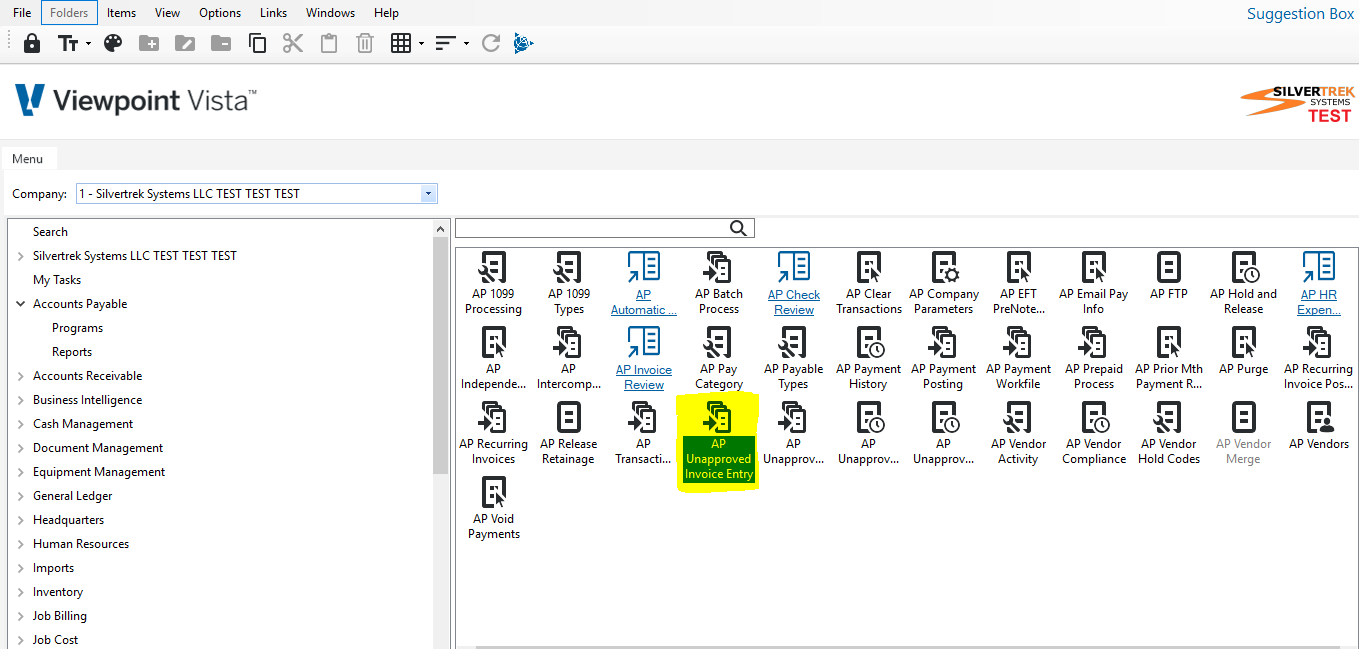
Task: Open AP Recurring Invoices
Action: (493, 433)
